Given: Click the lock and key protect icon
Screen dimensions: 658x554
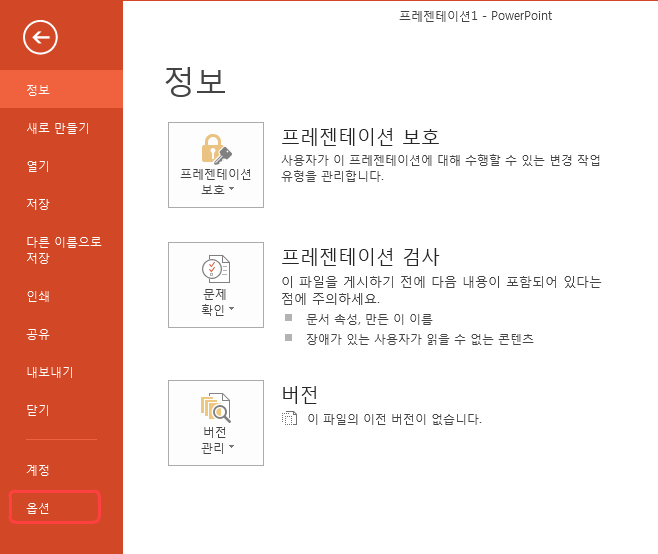Looking at the screenshot, I should click(x=217, y=149).
